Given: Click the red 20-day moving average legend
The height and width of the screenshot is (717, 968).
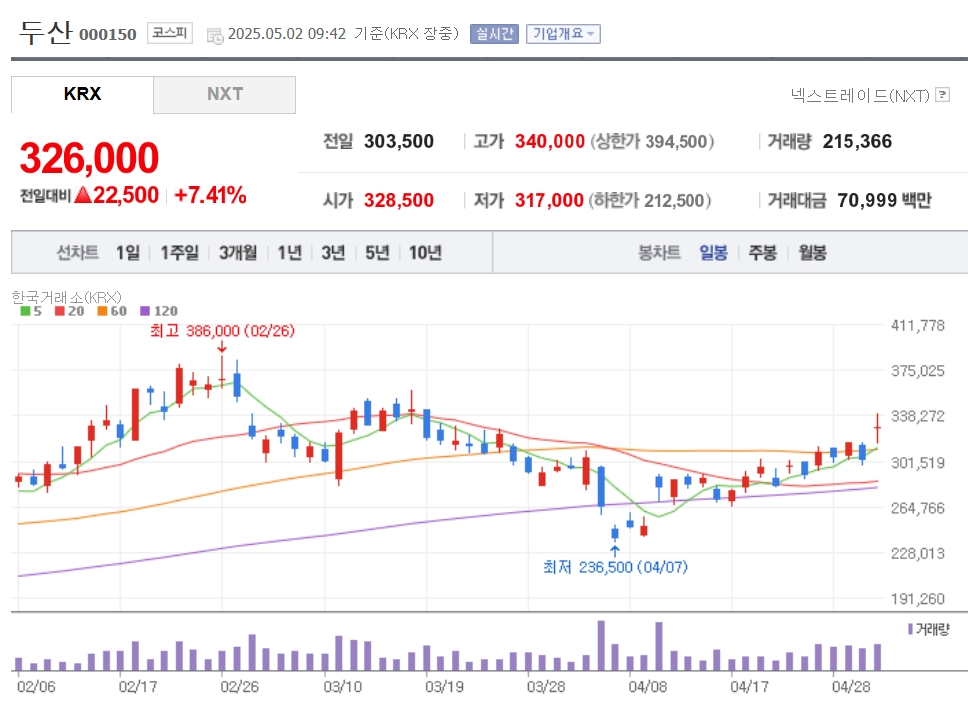Looking at the screenshot, I should [x=69, y=311].
